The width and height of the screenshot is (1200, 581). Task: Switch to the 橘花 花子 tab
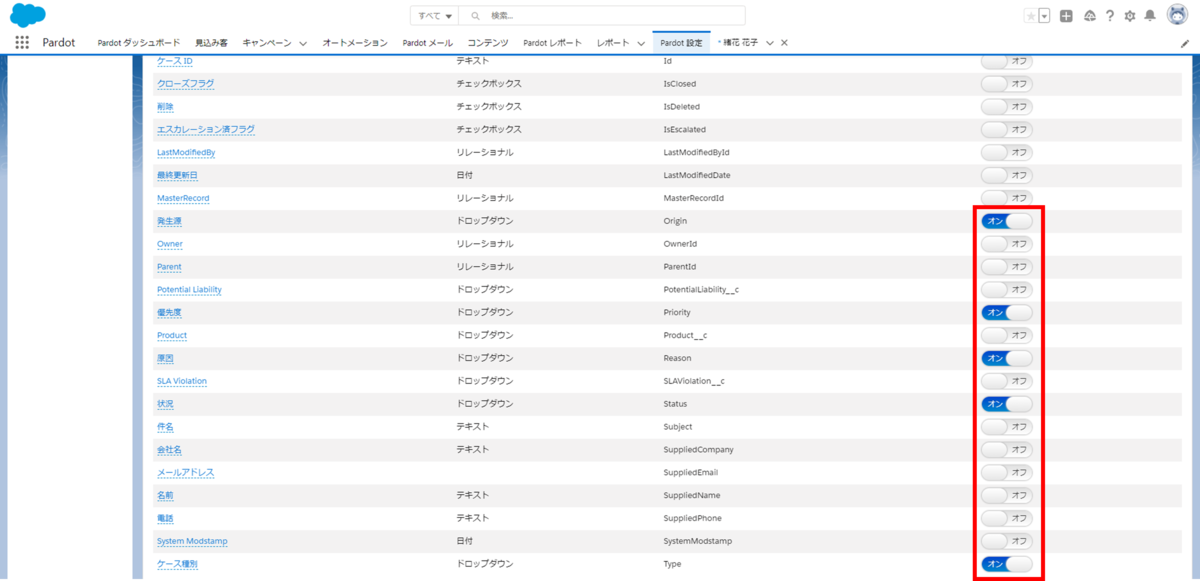(x=740, y=43)
